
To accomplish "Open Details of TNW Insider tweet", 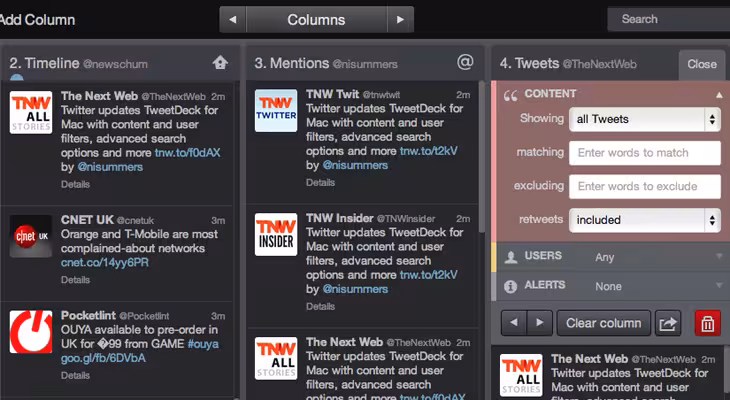I will tap(320, 306).
